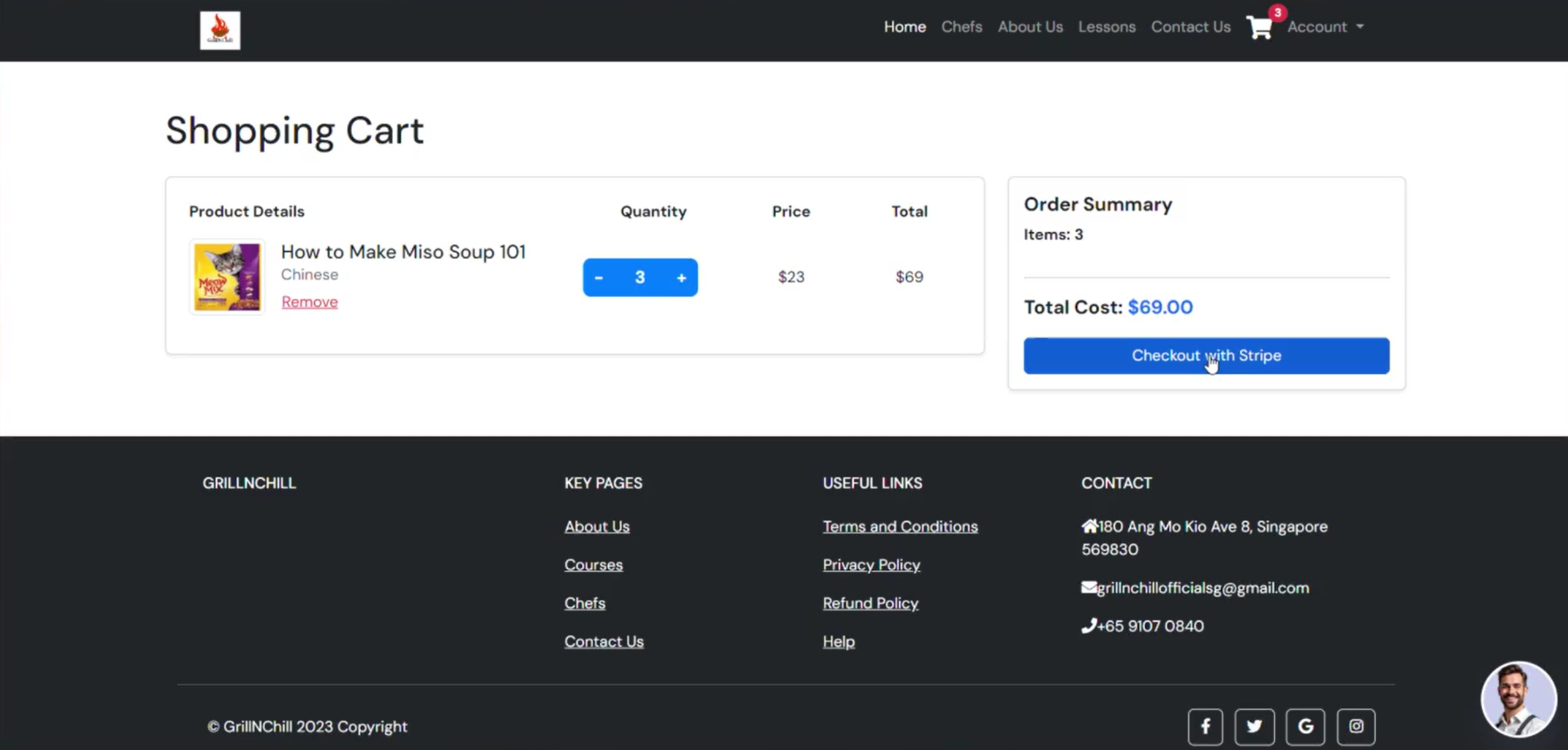Open the Instagram social icon
The image size is (1568, 750).
click(1356, 726)
